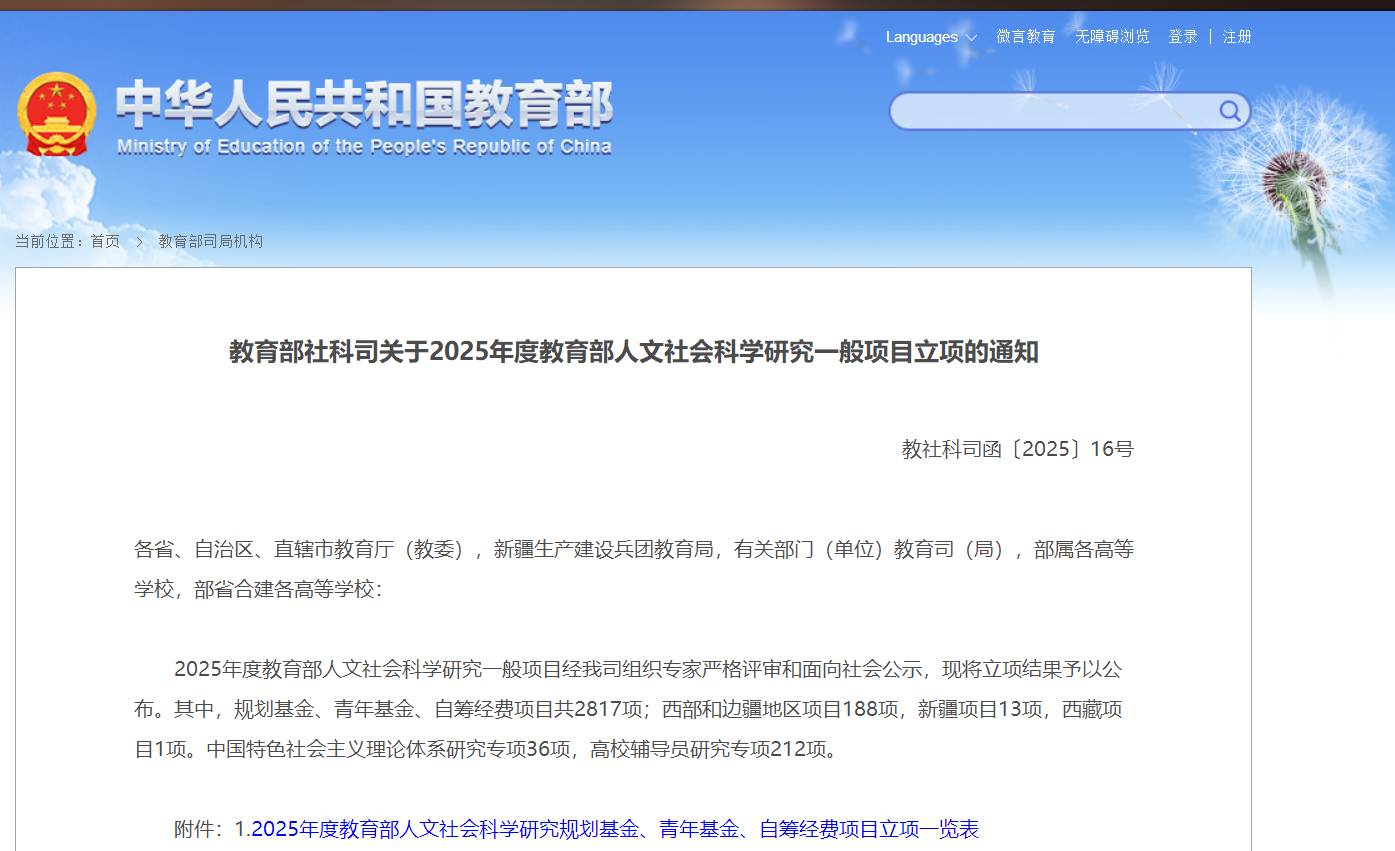Open the Languages dropdown menu
The height and width of the screenshot is (851, 1395).
tap(930, 37)
